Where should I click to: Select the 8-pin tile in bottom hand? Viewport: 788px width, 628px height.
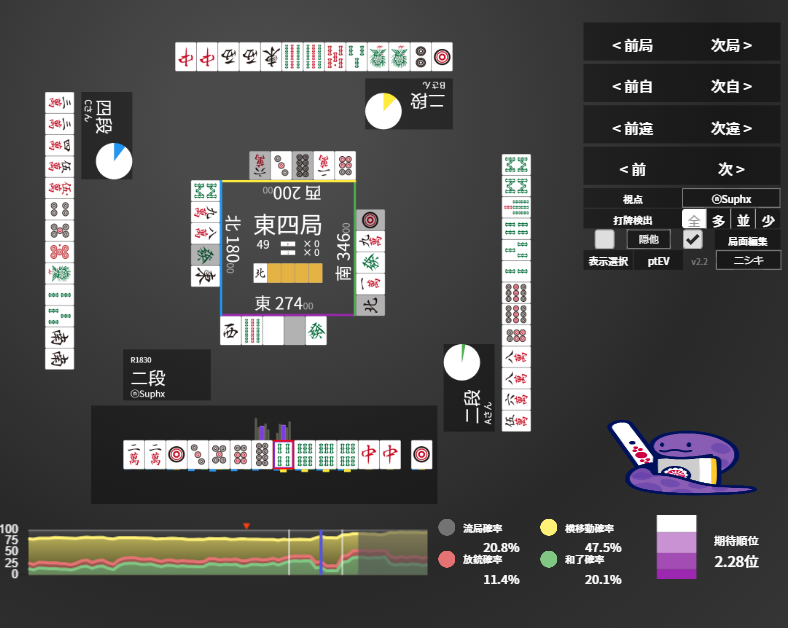point(262,455)
